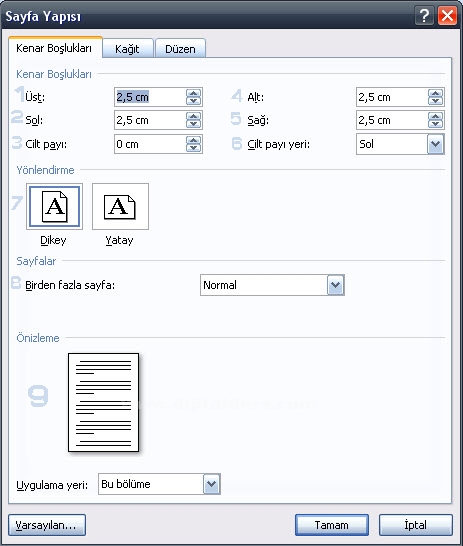Increase the Alt margin with up arrow

[x=435, y=93]
